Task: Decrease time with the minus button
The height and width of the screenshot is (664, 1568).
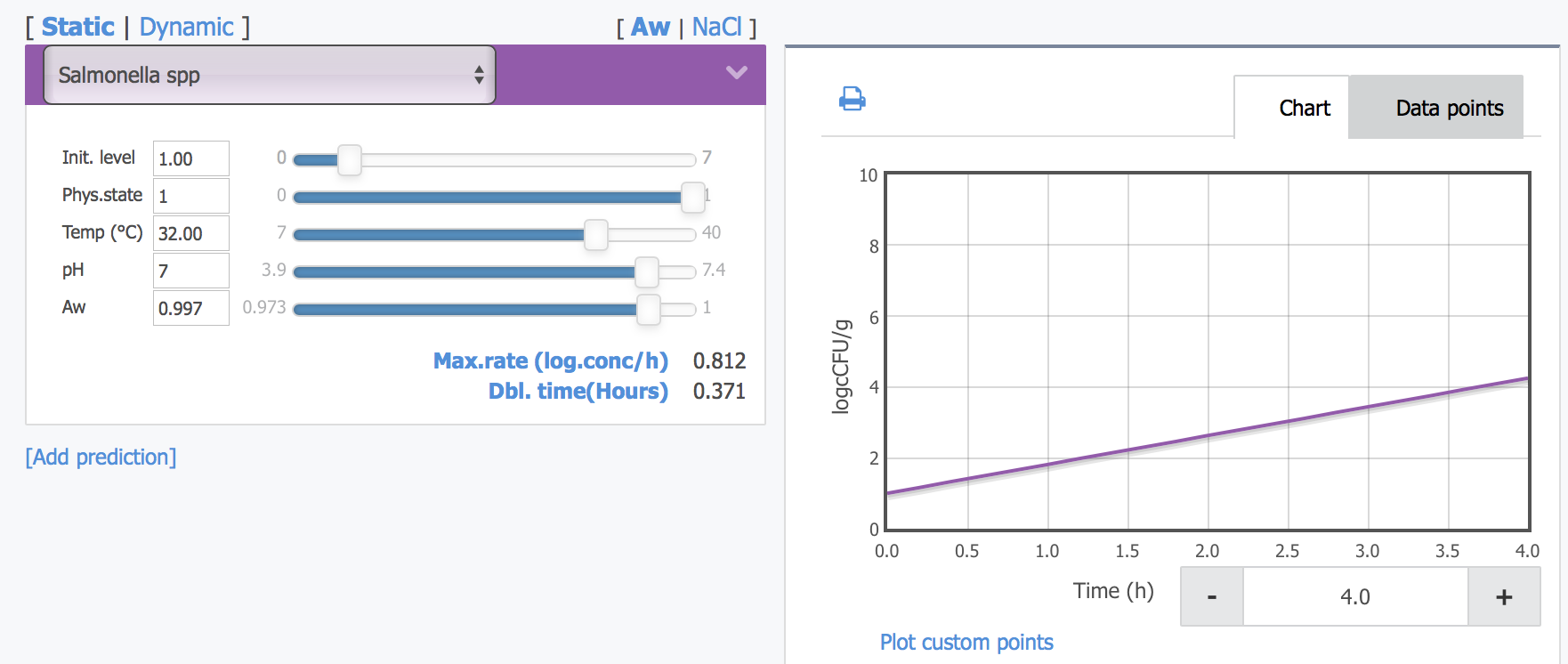Action: click(1211, 596)
